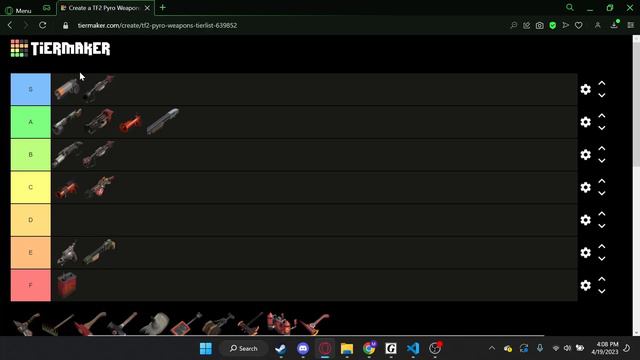Close the TF2 Pyro Weapon tab
Screen dimensions: 640x360
coord(147,8)
